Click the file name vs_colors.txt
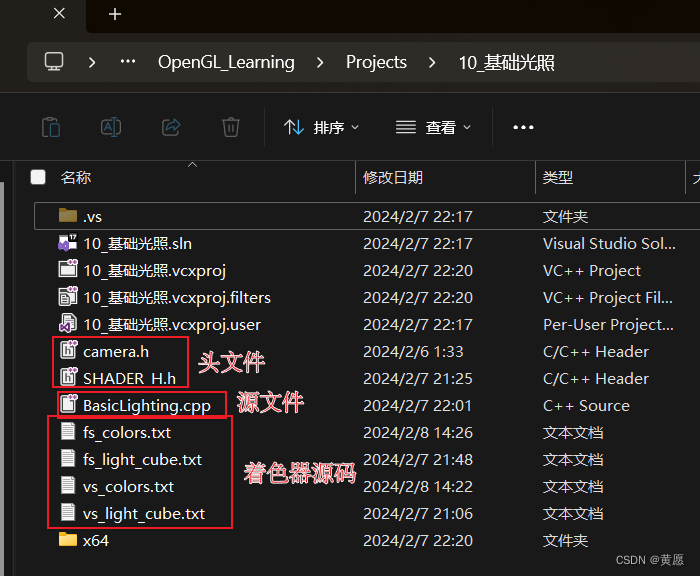Viewport: 700px width, 576px height. (129, 487)
